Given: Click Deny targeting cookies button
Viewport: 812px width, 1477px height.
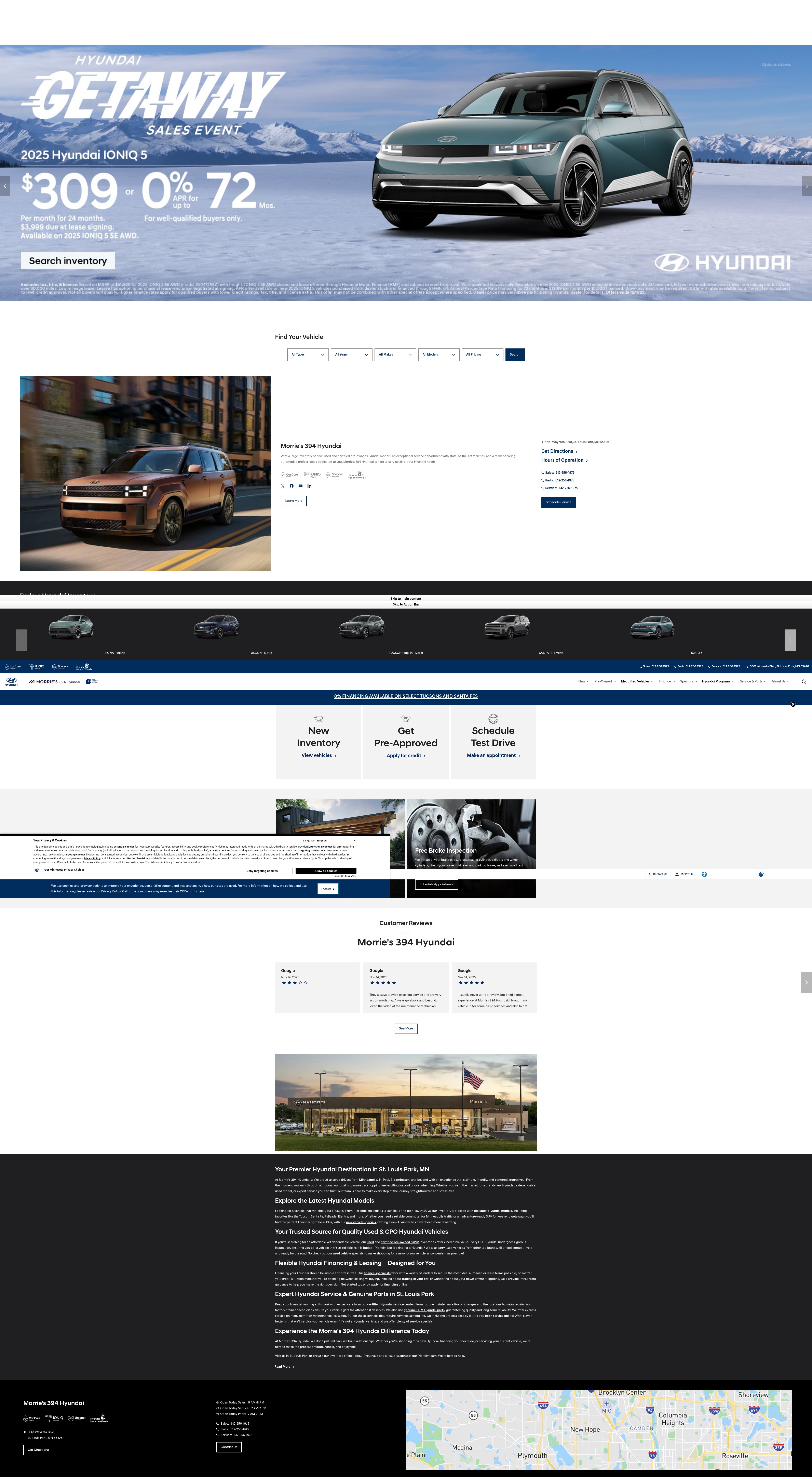Looking at the screenshot, I should click(x=262, y=871).
